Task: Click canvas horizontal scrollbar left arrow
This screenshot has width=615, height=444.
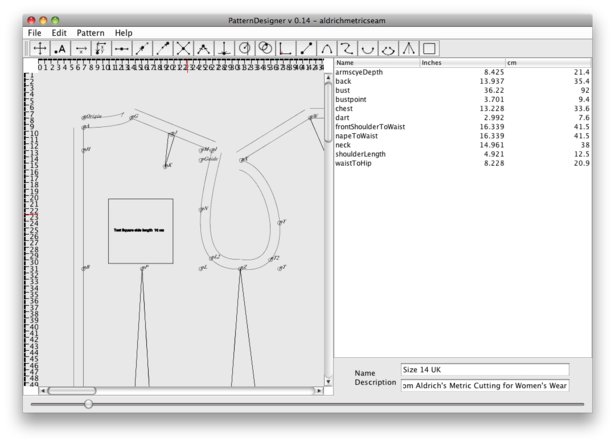Action: [43, 391]
